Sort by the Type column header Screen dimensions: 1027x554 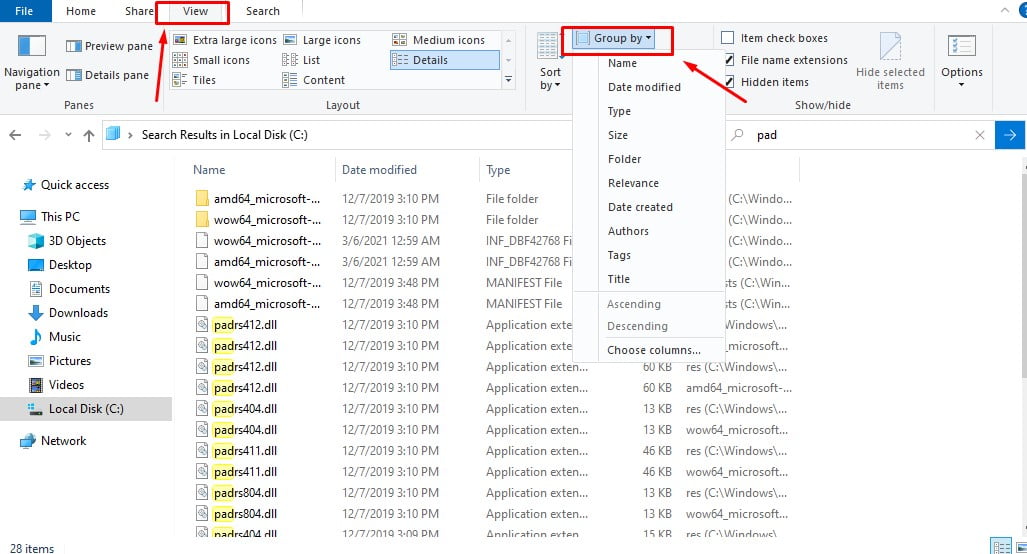[x=498, y=170]
